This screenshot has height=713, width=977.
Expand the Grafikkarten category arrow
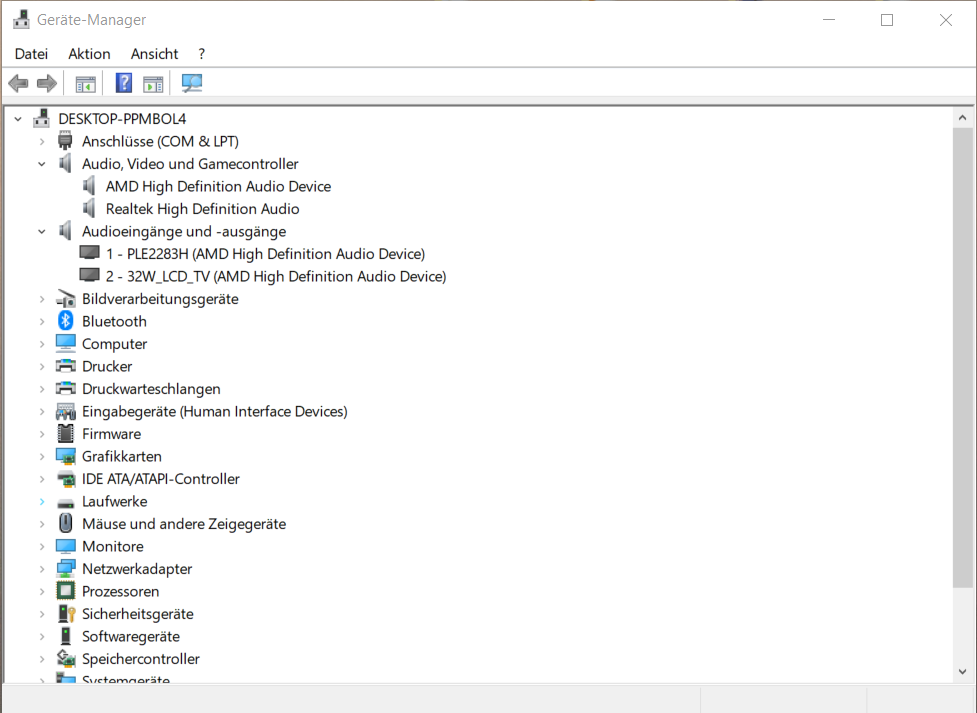tap(42, 457)
